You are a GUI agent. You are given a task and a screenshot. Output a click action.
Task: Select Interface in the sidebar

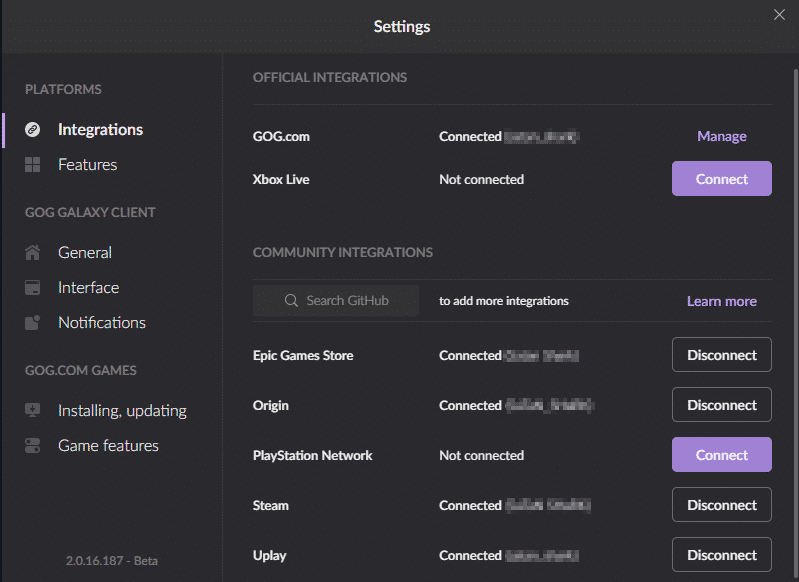(x=88, y=288)
